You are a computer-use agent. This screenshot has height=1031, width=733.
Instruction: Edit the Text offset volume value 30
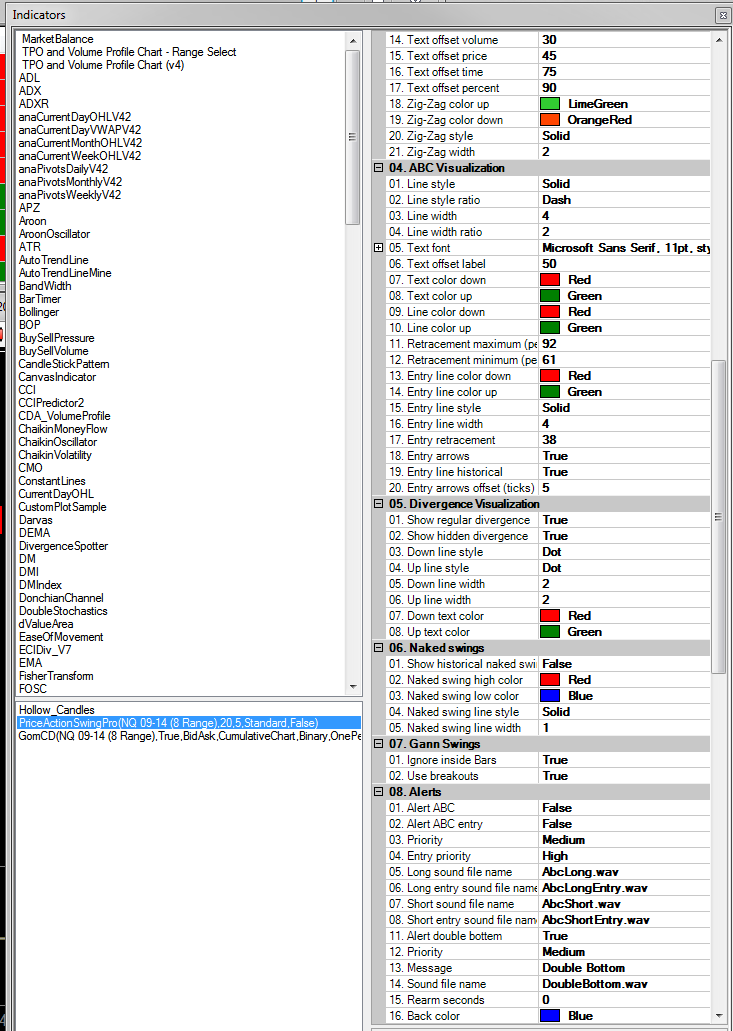(624, 40)
